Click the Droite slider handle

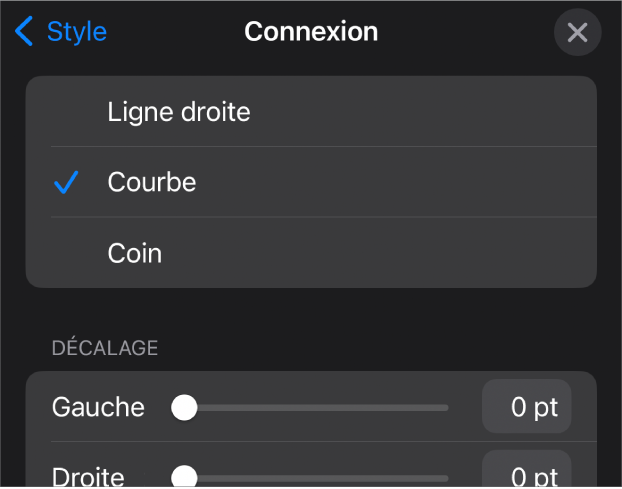184,477
